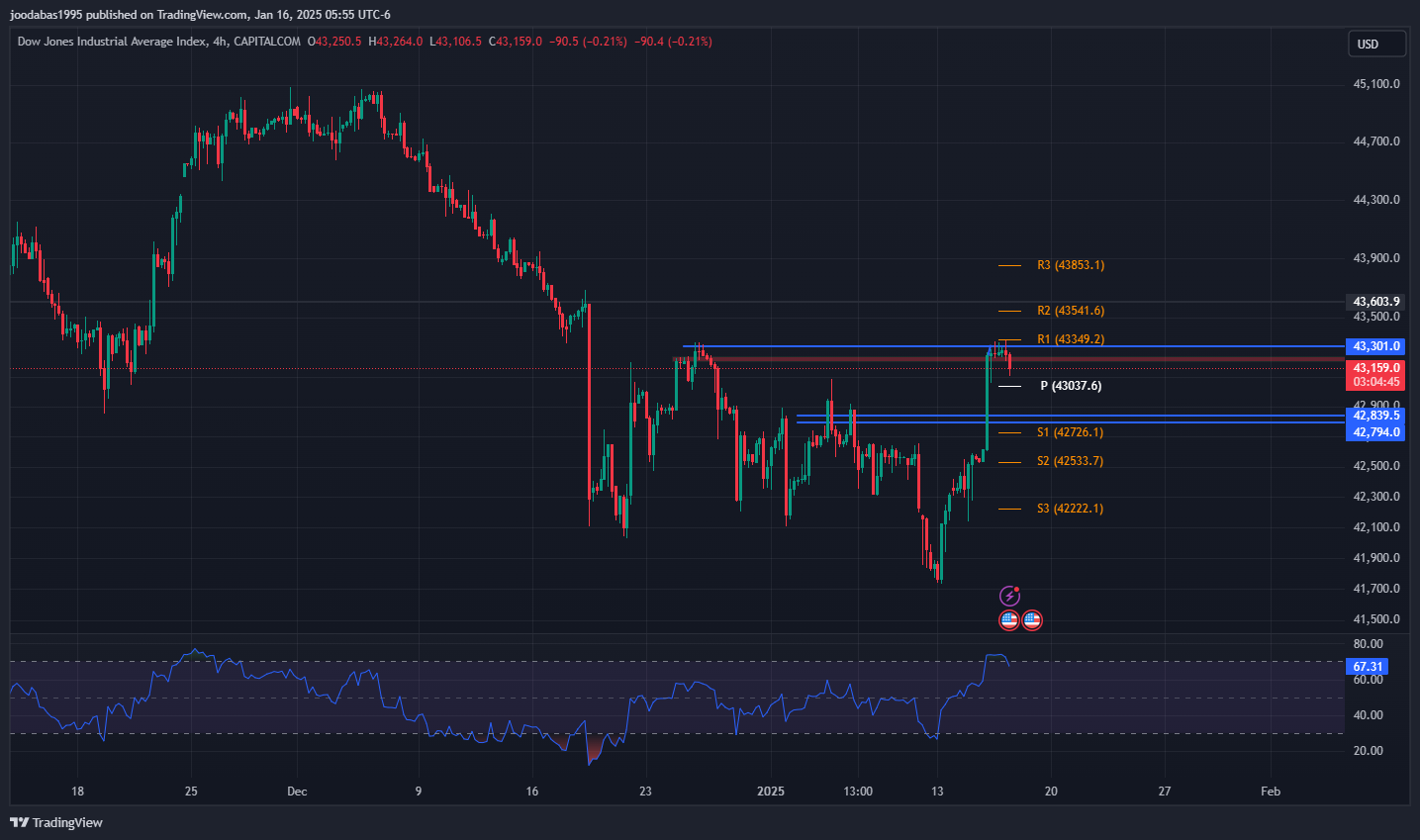Image resolution: width=1420 pixels, height=840 pixels.
Task: Select the 4h interval label in the legend
Action: 221,42
